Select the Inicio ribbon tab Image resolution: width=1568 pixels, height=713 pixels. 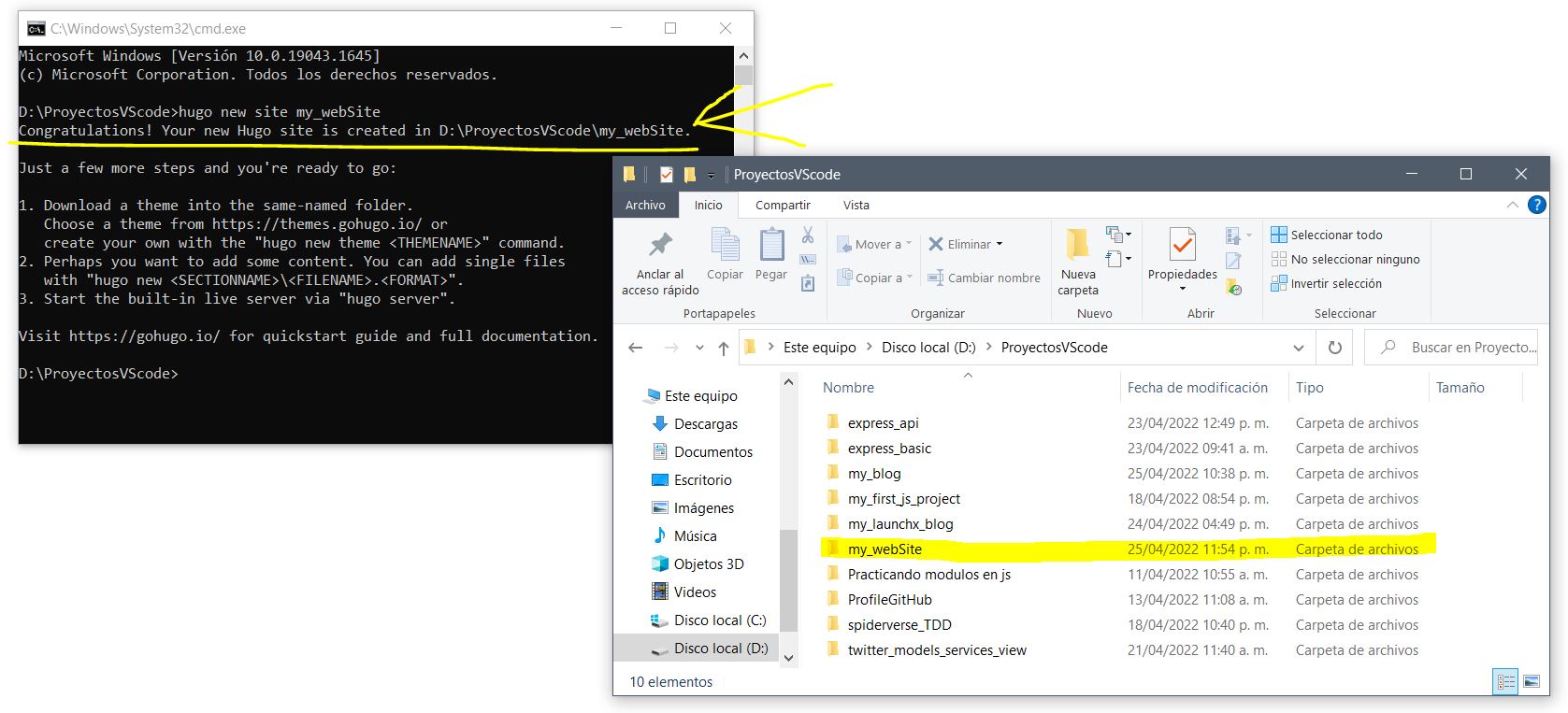click(x=708, y=205)
